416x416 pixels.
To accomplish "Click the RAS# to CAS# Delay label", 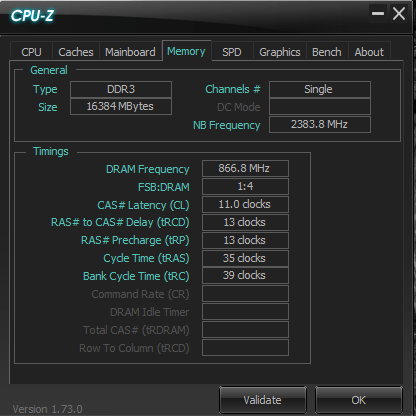I will point(120,223).
